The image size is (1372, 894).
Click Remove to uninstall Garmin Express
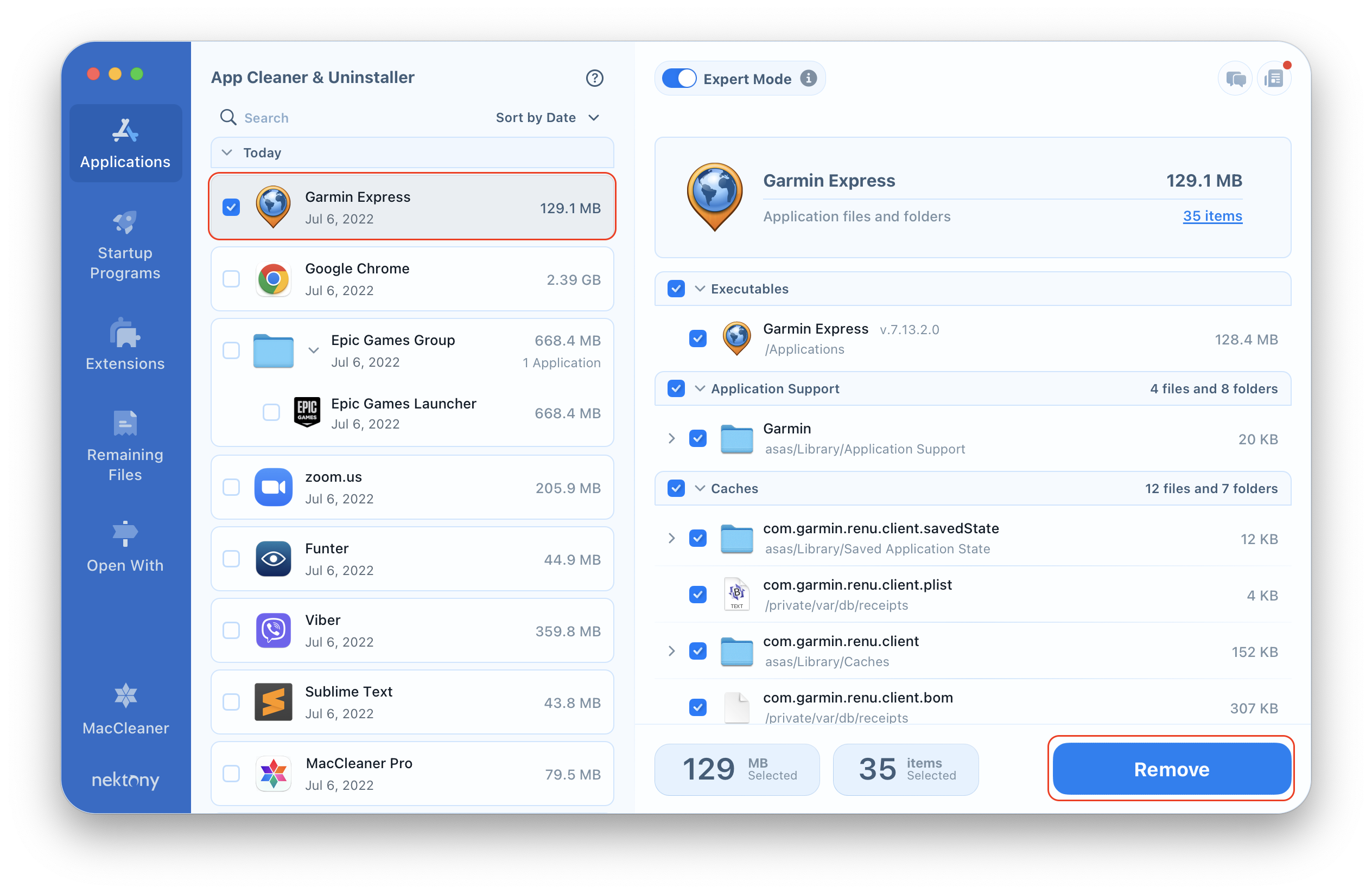point(1171,769)
